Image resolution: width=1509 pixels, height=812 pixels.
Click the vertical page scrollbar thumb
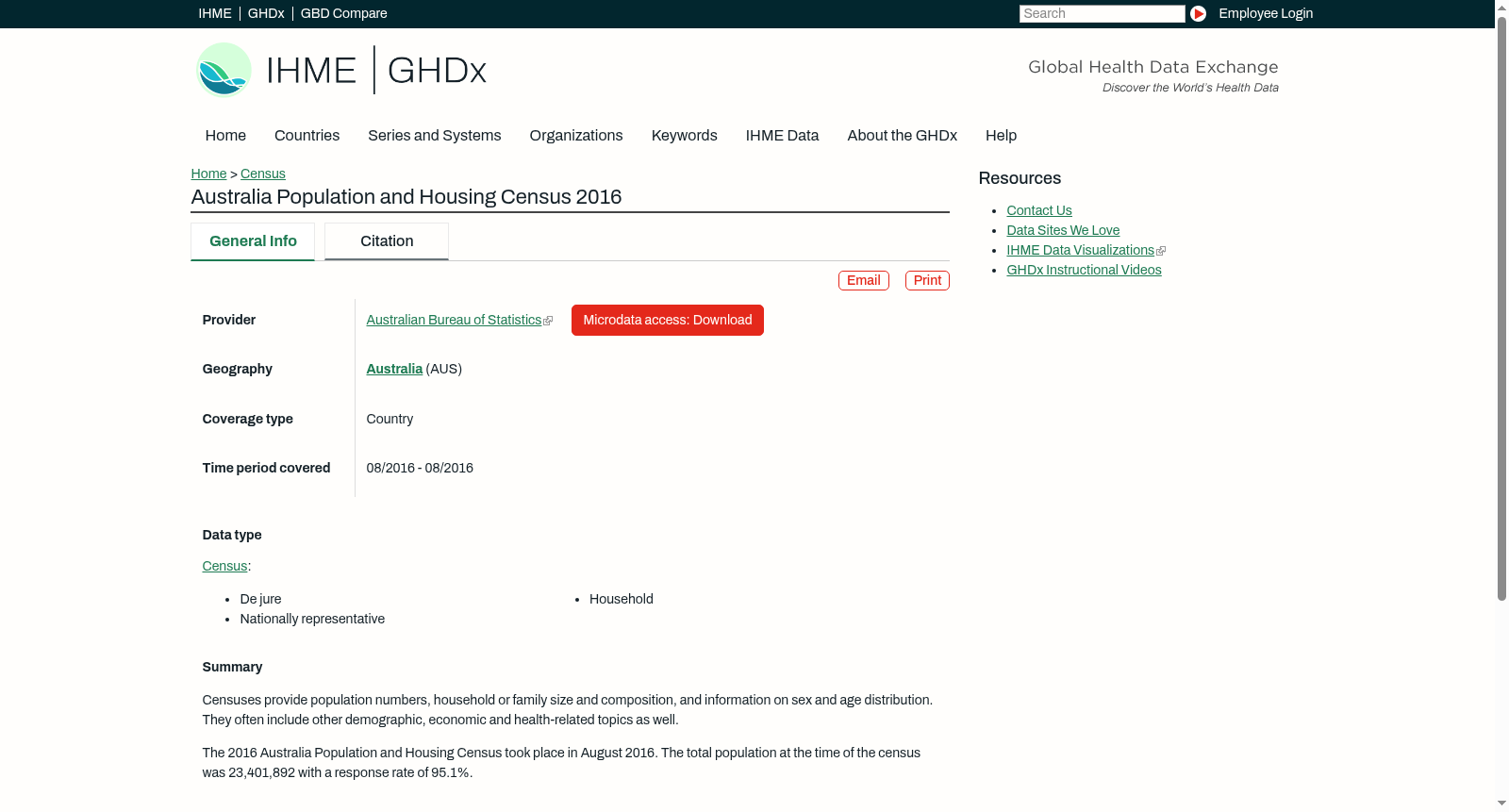point(1502,308)
